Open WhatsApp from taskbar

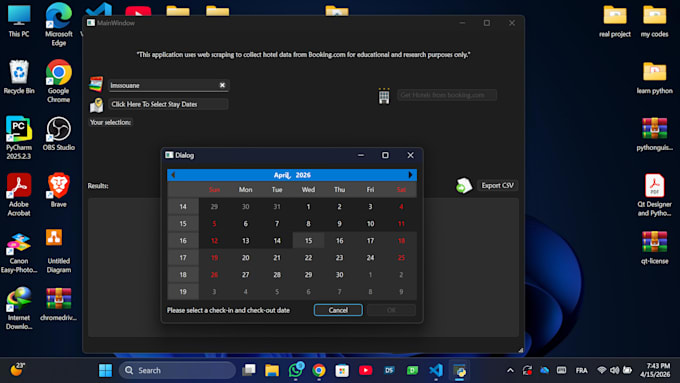tap(296, 370)
